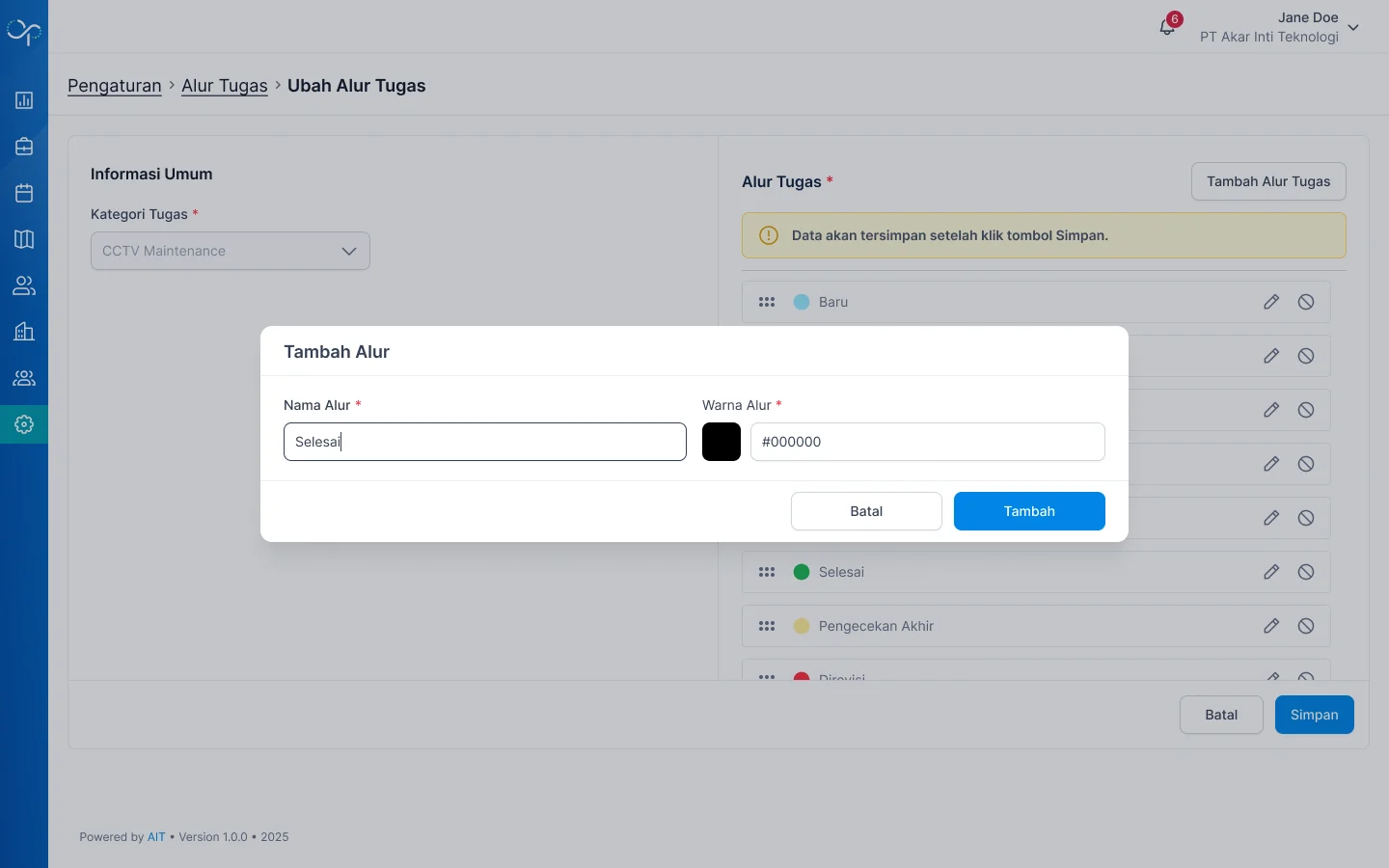This screenshot has height=868, width=1389.
Task: Open the calendar sidebar icon
Action: tap(24, 193)
